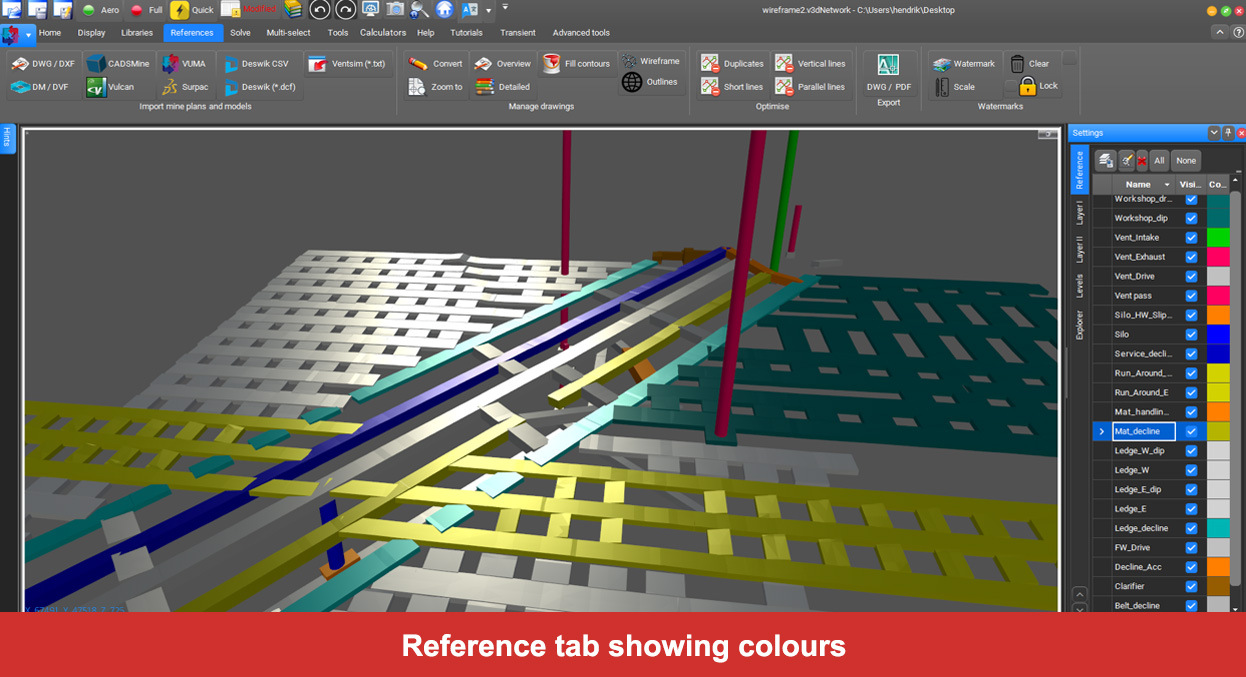
Task: Click the Vulcan import icon
Action: (x=96, y=87)
